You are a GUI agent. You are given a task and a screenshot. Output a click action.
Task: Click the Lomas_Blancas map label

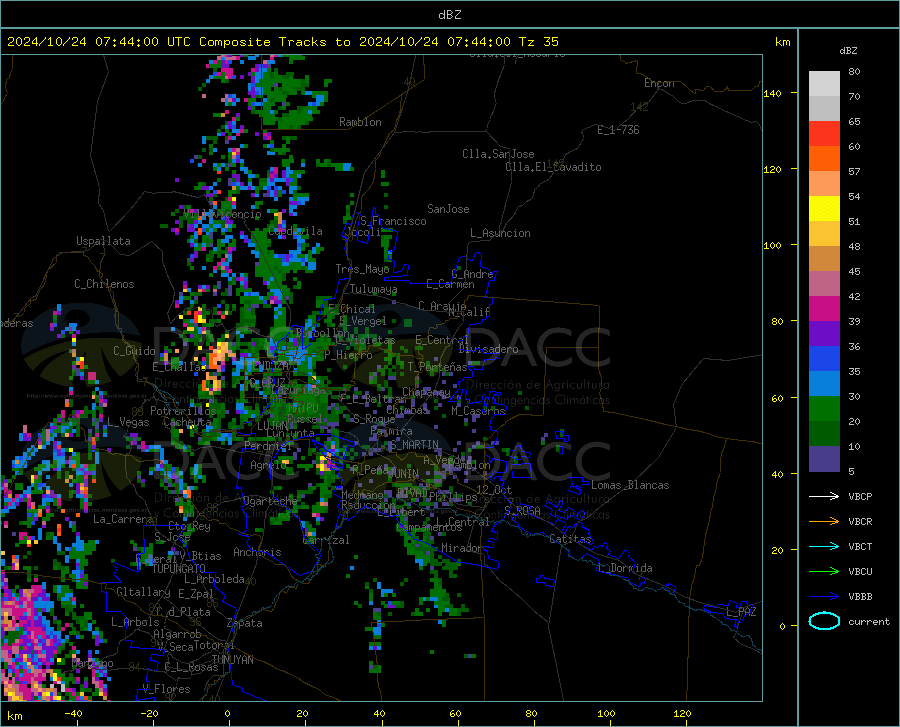point(630,485)
